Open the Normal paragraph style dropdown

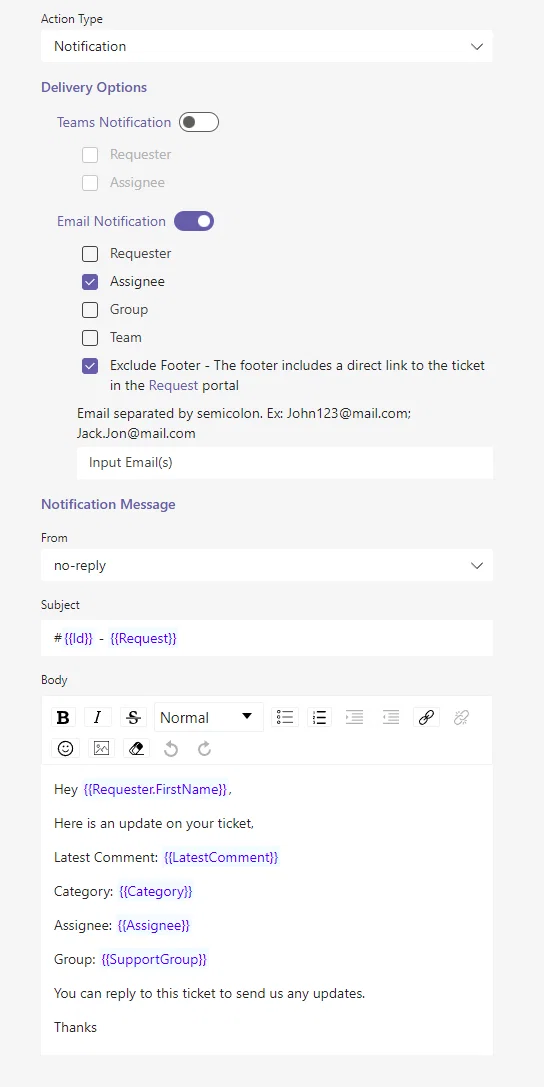pos(208,717)
